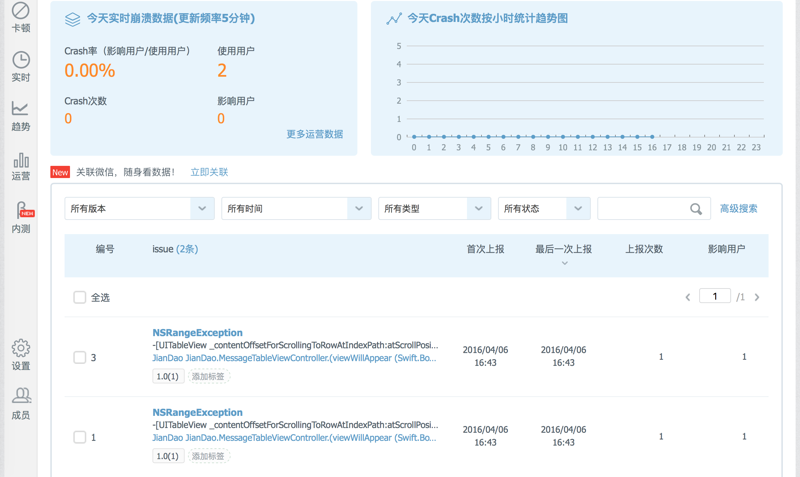Open the 所有状态 dropdown
Viewport: 800px width, 477px height.
coord(544,209)
